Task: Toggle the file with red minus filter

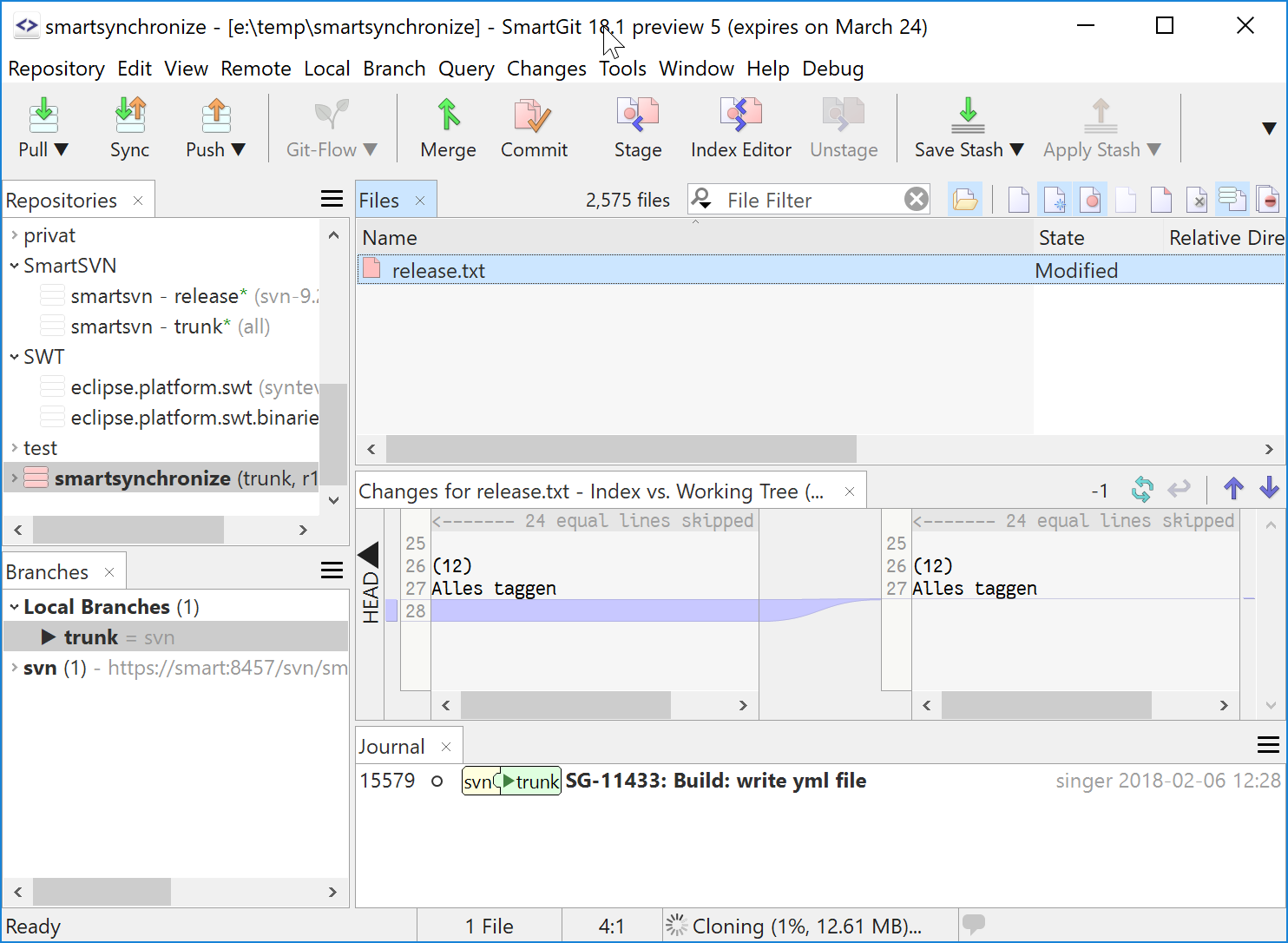Action: pyautogui.click(x=1268, y=200)
